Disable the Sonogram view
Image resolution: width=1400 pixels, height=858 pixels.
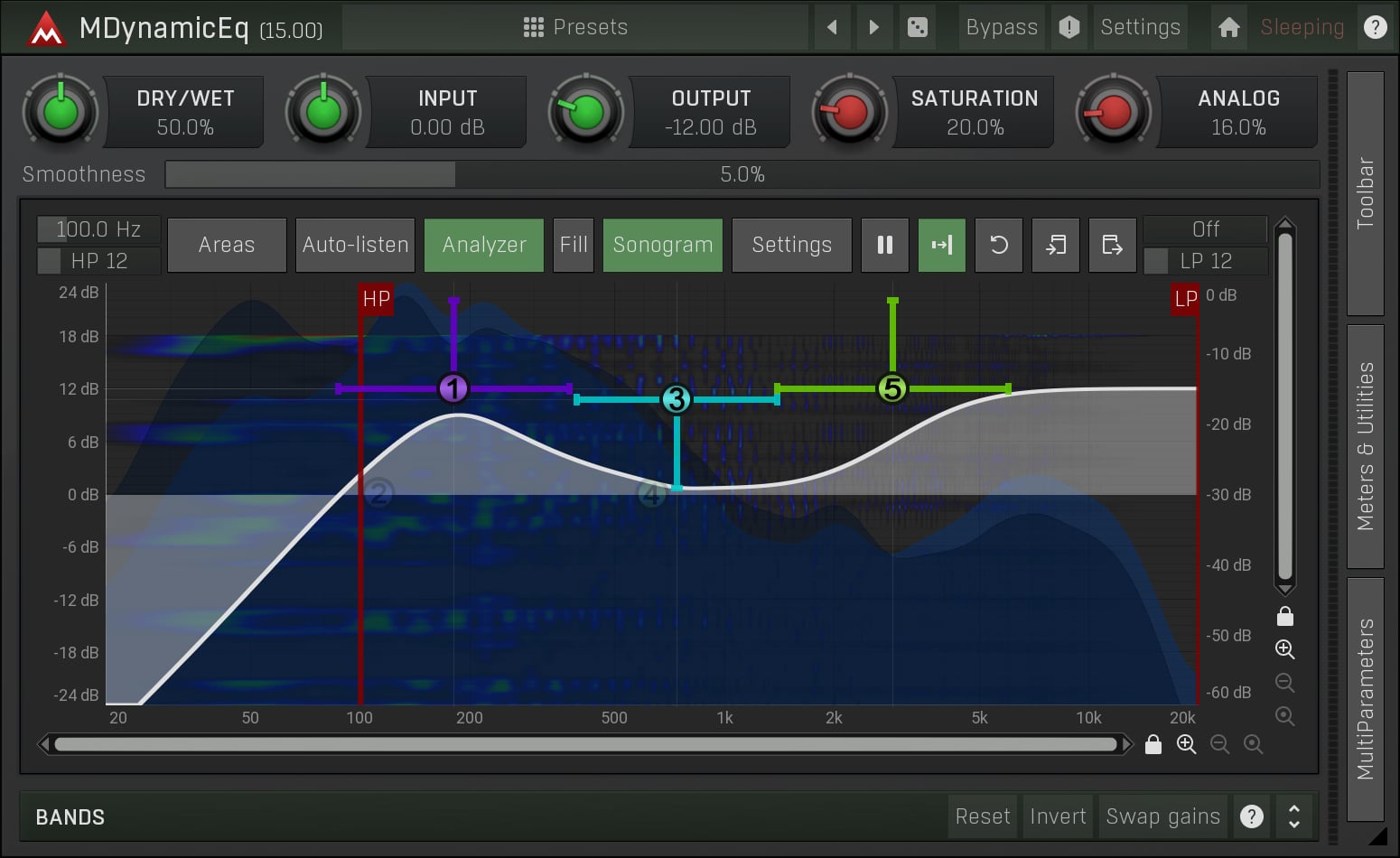tap(663, 245)
